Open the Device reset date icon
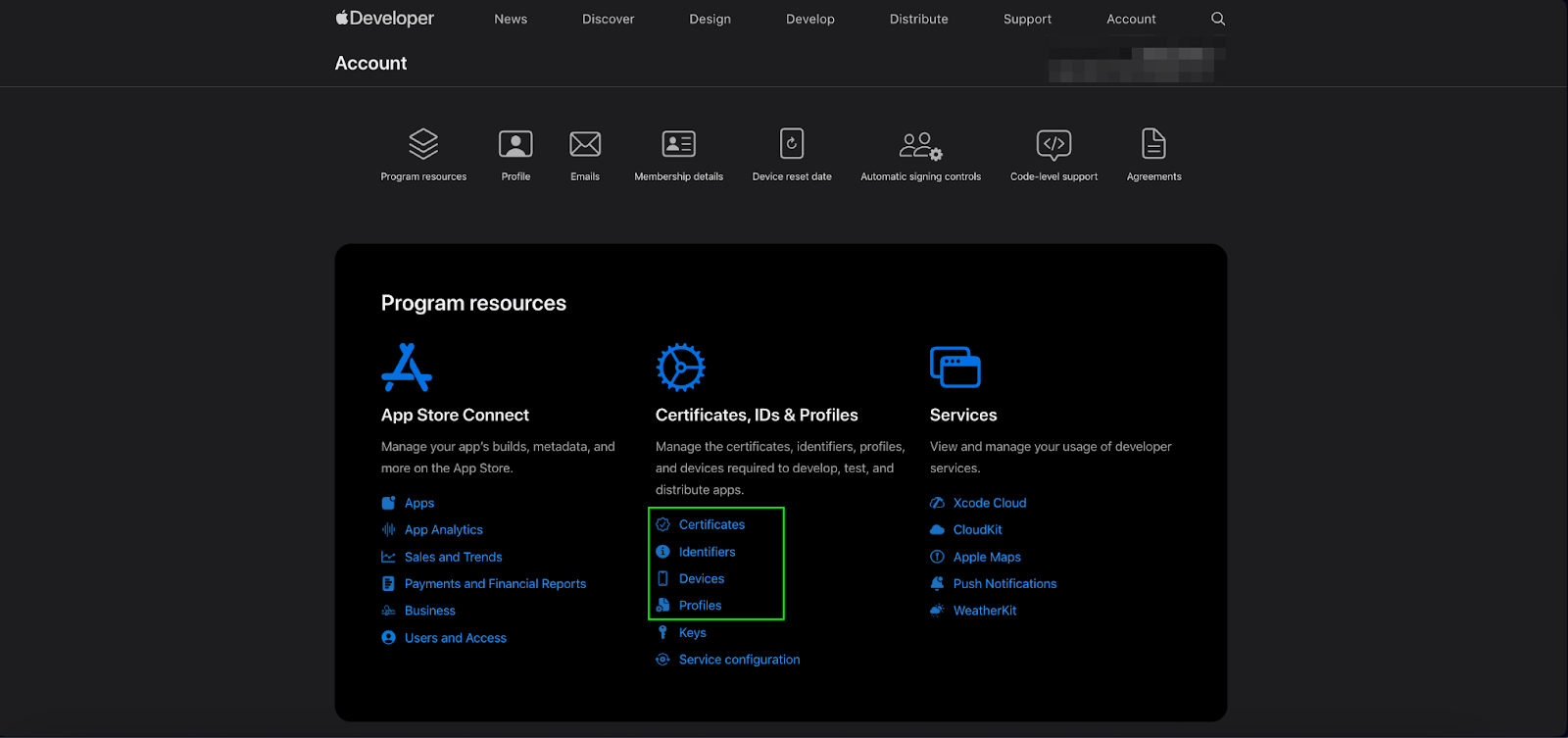Viewport: 1568px width, 738px height. tap(792, 143)
